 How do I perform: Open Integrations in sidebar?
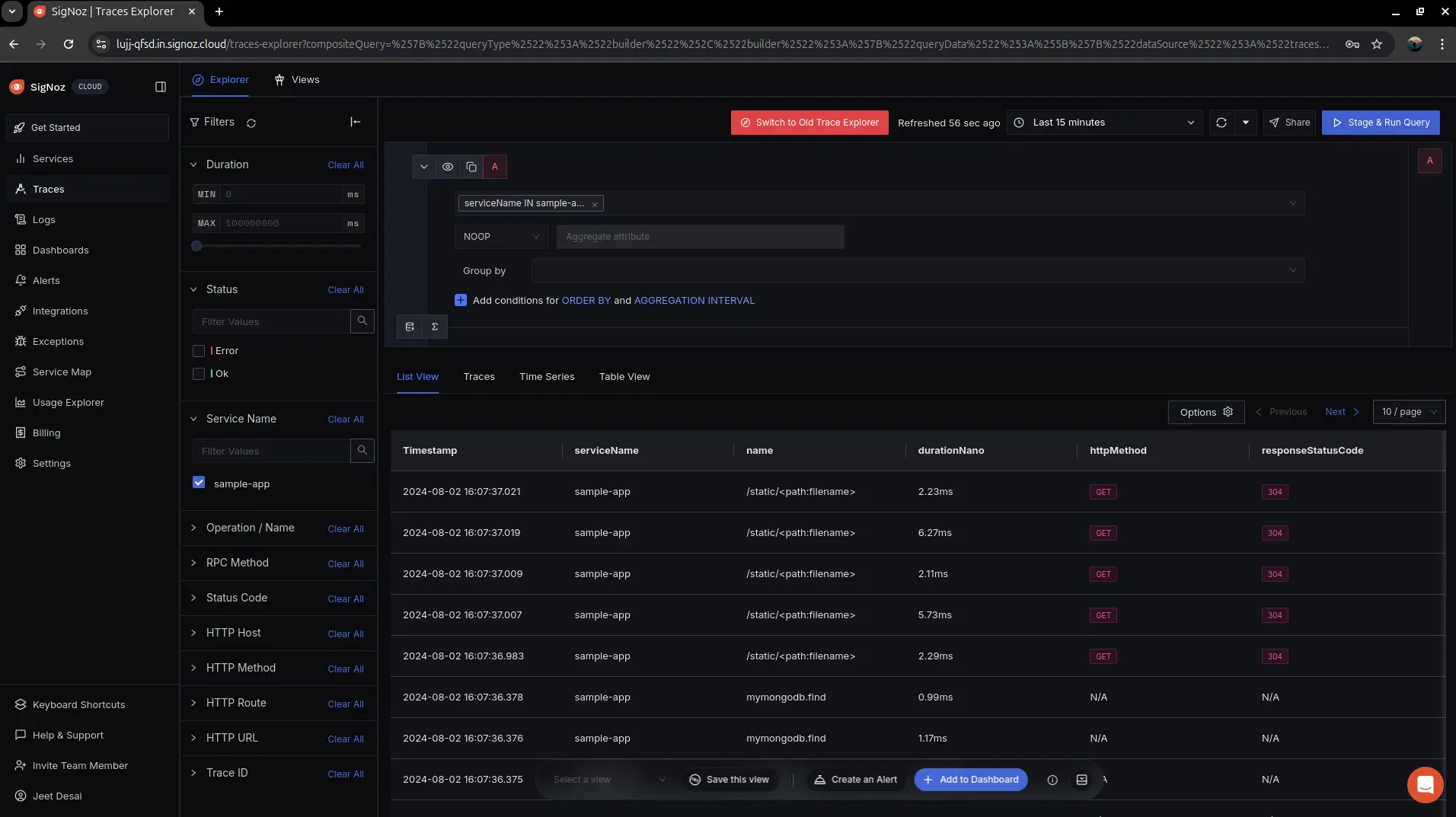[x=59, y=311]
